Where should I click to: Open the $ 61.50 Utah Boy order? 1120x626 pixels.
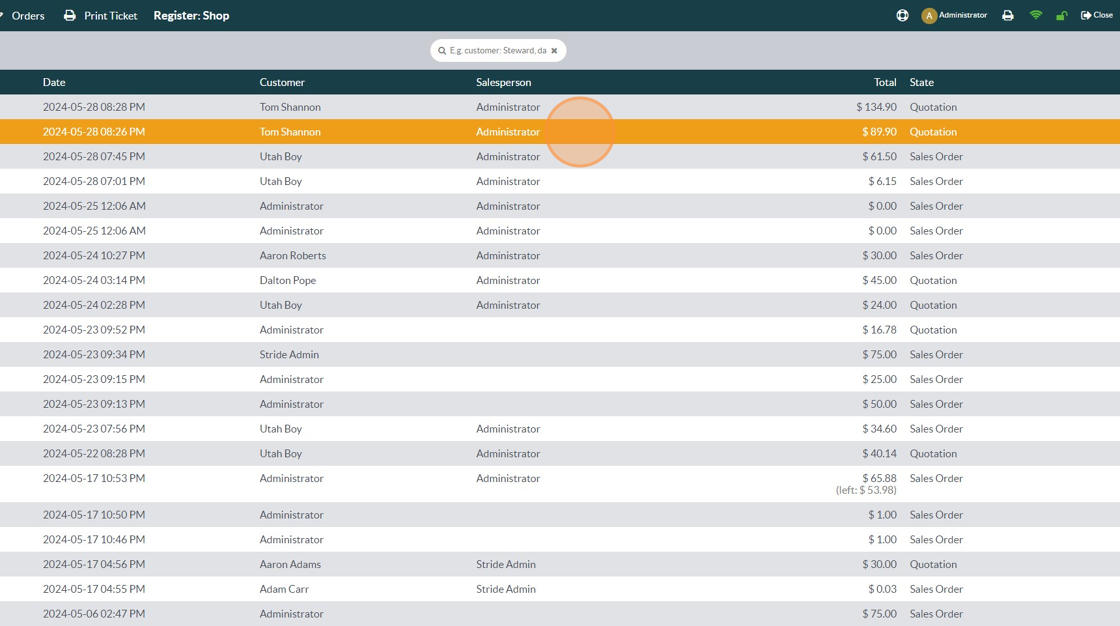tap(560, 156)
